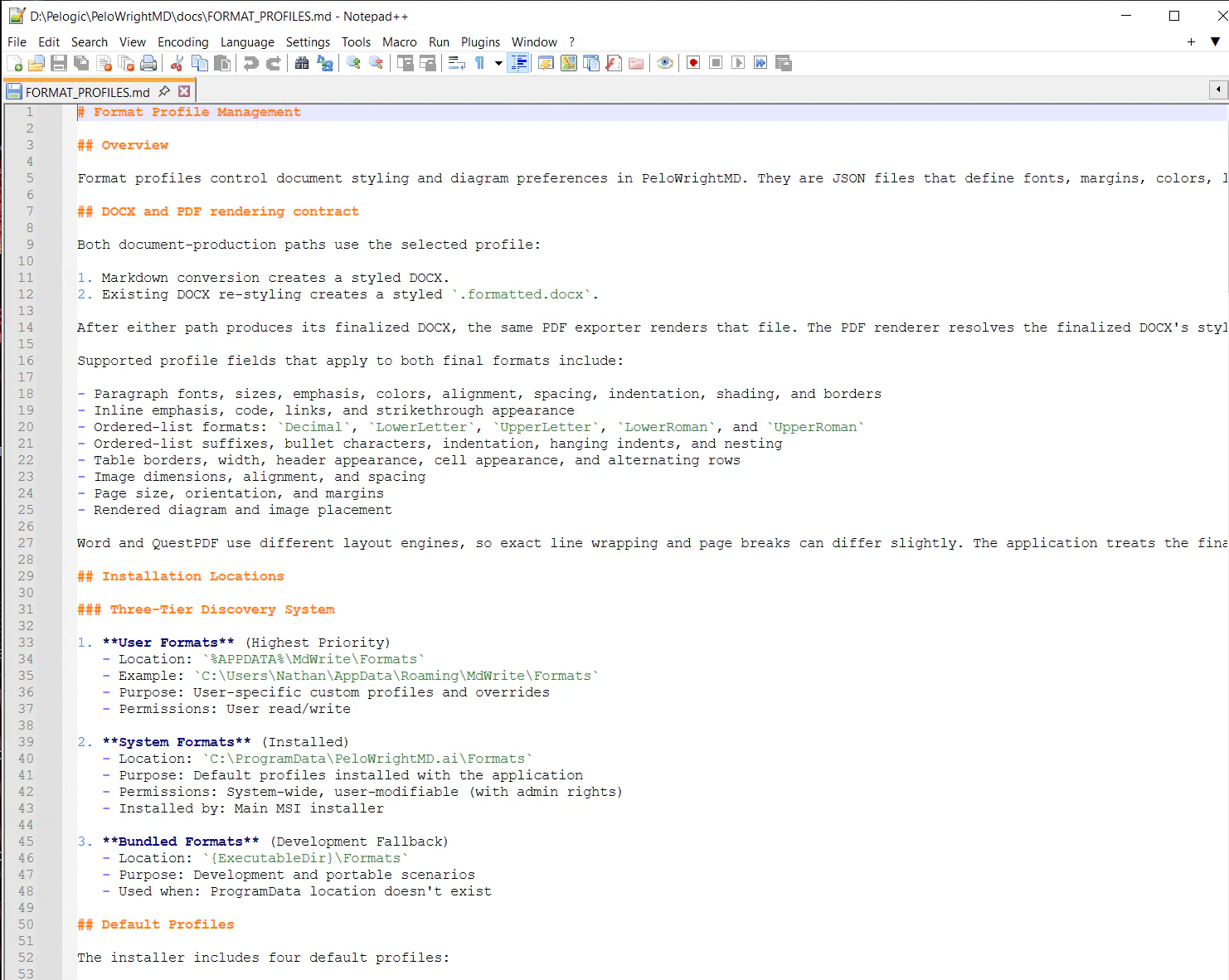This screenshot has width=1229, height=980.
Task: Open Find with the binoculars icon
Action: pos(302,63)
